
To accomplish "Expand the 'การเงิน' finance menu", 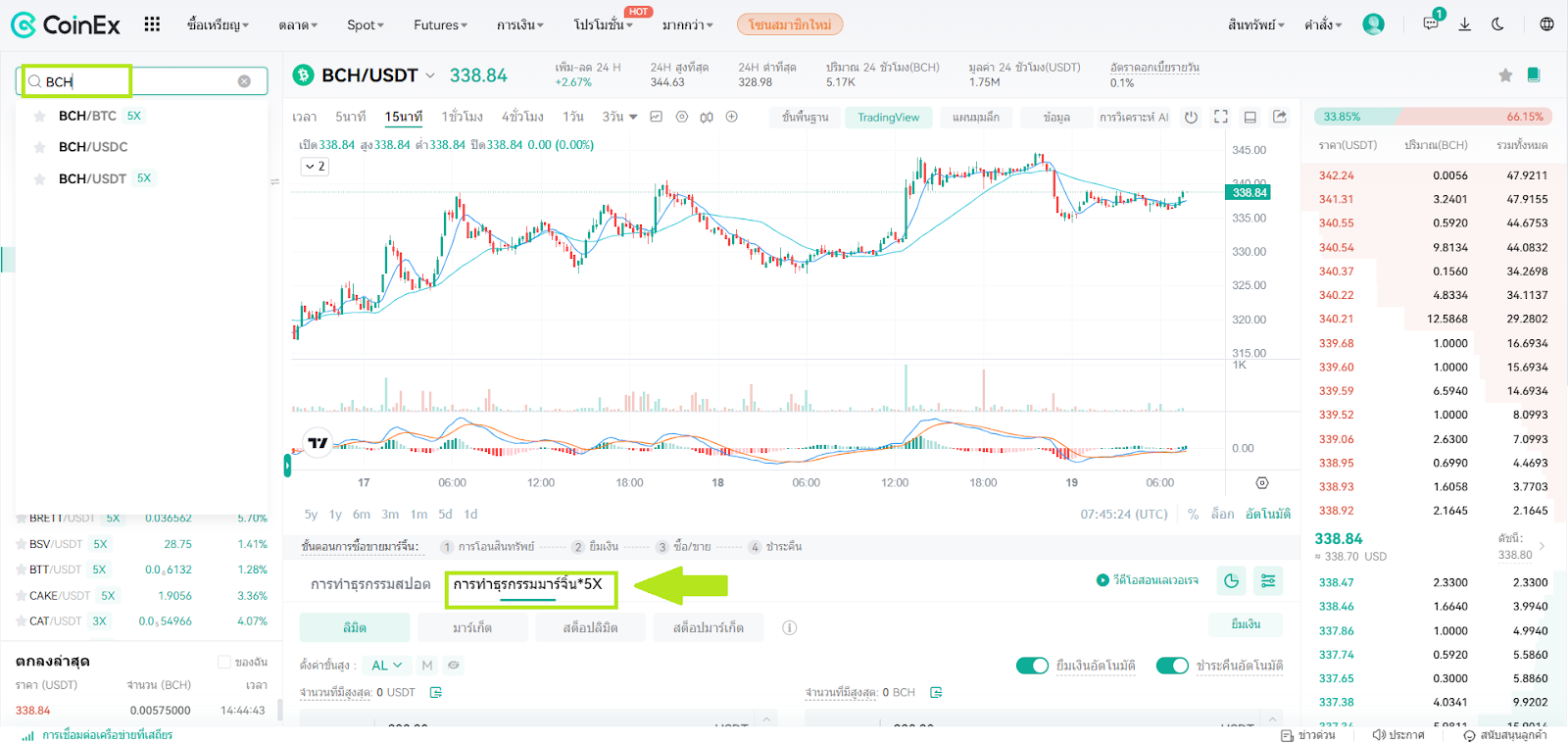I will click(520, 25).
